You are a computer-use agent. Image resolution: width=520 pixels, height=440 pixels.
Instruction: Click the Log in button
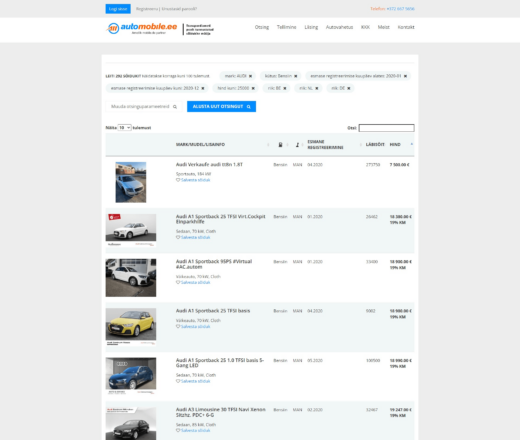[118, 9]
